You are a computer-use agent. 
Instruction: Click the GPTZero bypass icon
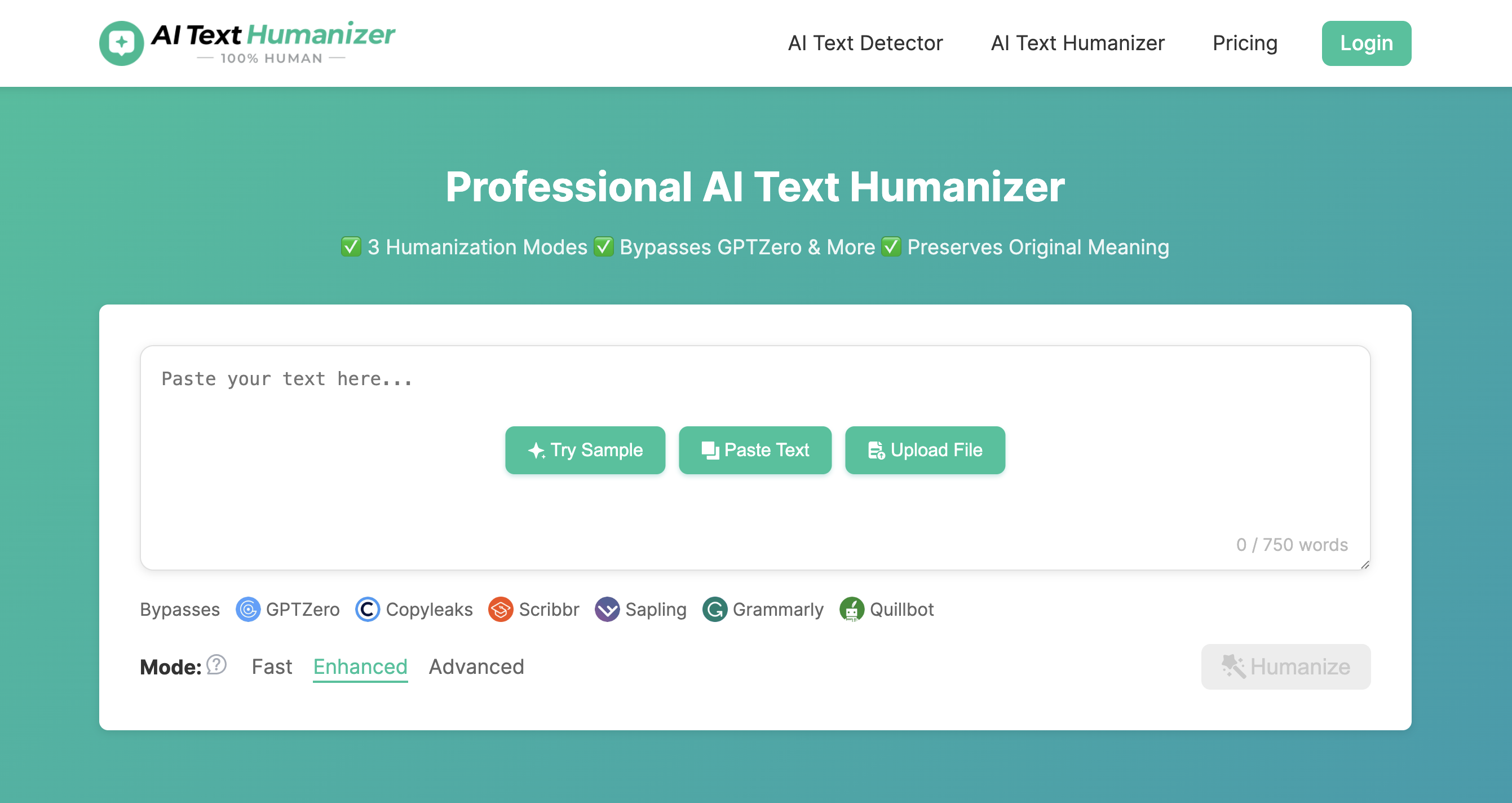[x=248, y=609]
